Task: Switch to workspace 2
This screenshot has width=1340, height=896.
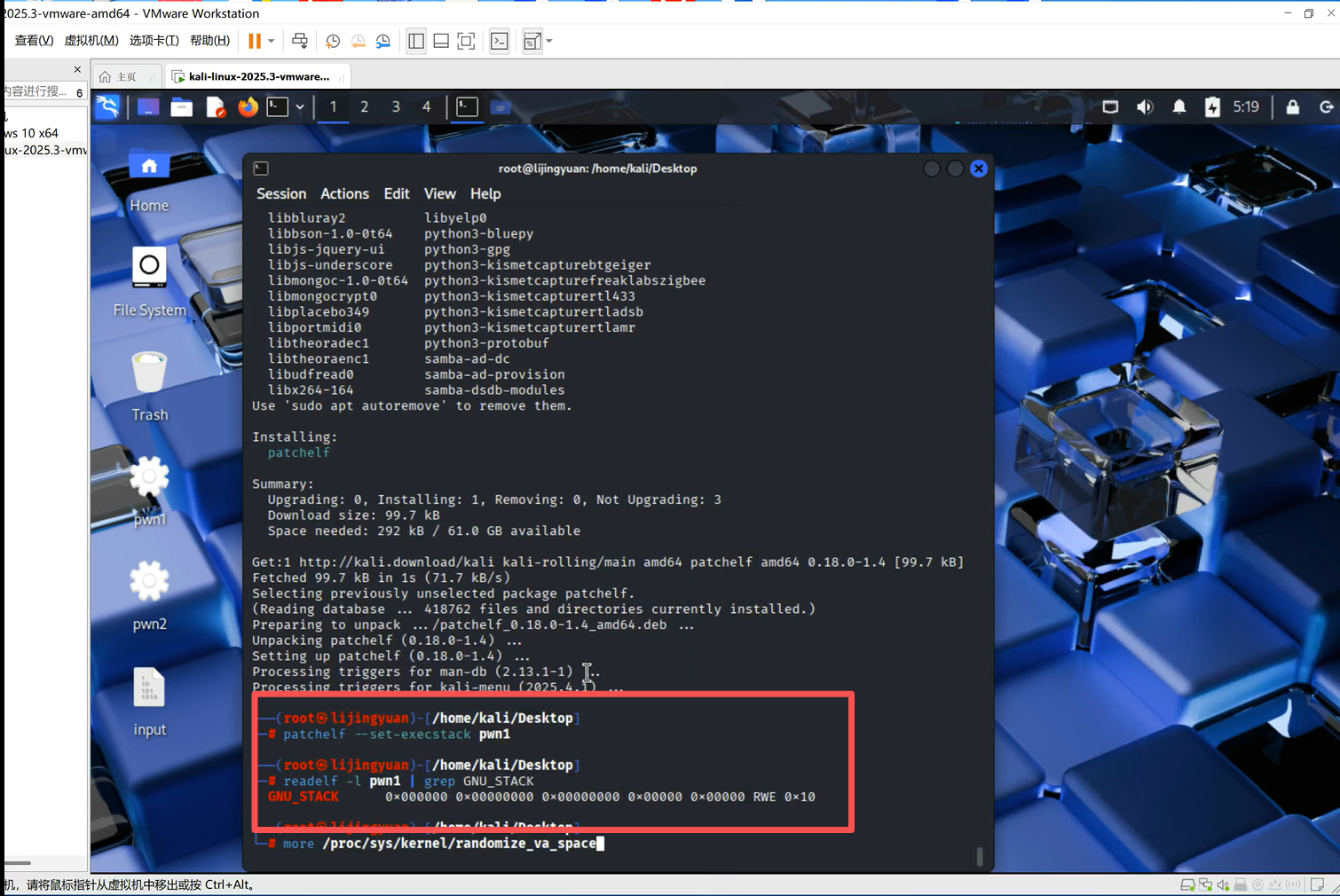Action: pos(364,106)
